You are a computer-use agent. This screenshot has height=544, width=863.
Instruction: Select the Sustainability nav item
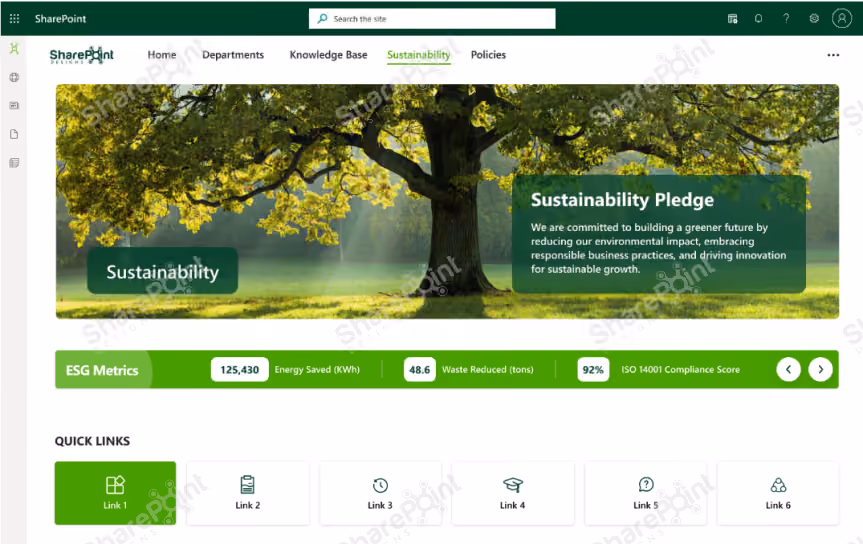(419, 55)
